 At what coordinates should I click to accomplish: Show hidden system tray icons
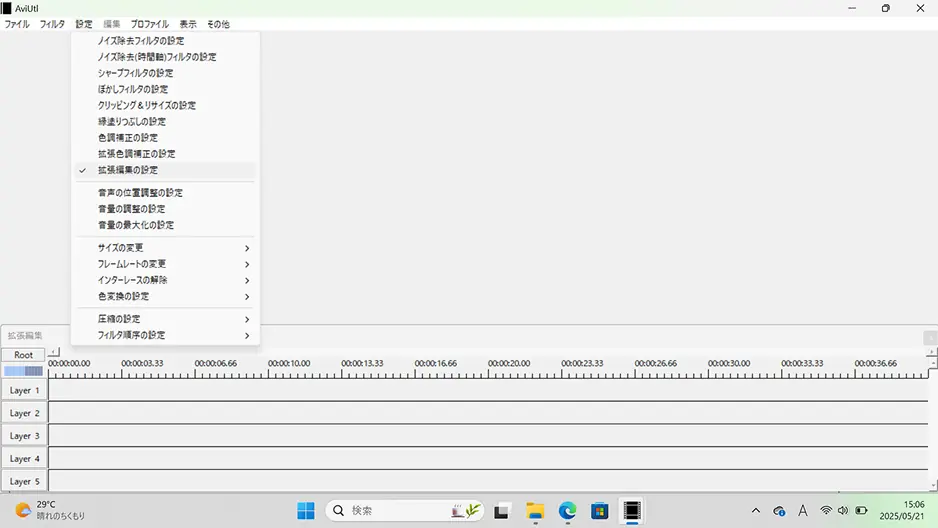pyautogui.click(x=756, y=511)
